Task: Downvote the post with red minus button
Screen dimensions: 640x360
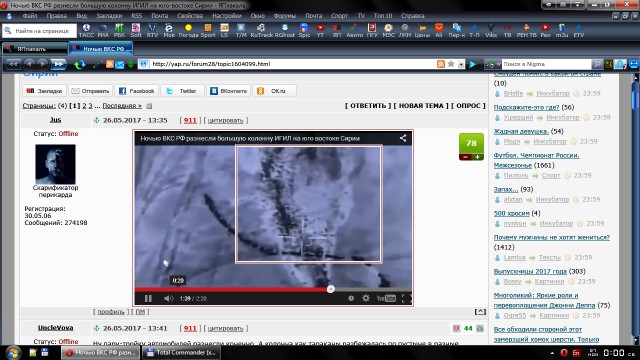Action: (x=465, y=157)
